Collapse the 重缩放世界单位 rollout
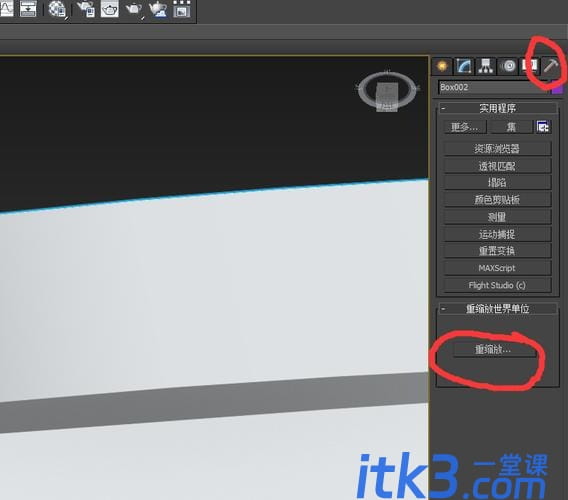This screenshot has width=568, height=500. pyautogui.click(x=497, y=309)
